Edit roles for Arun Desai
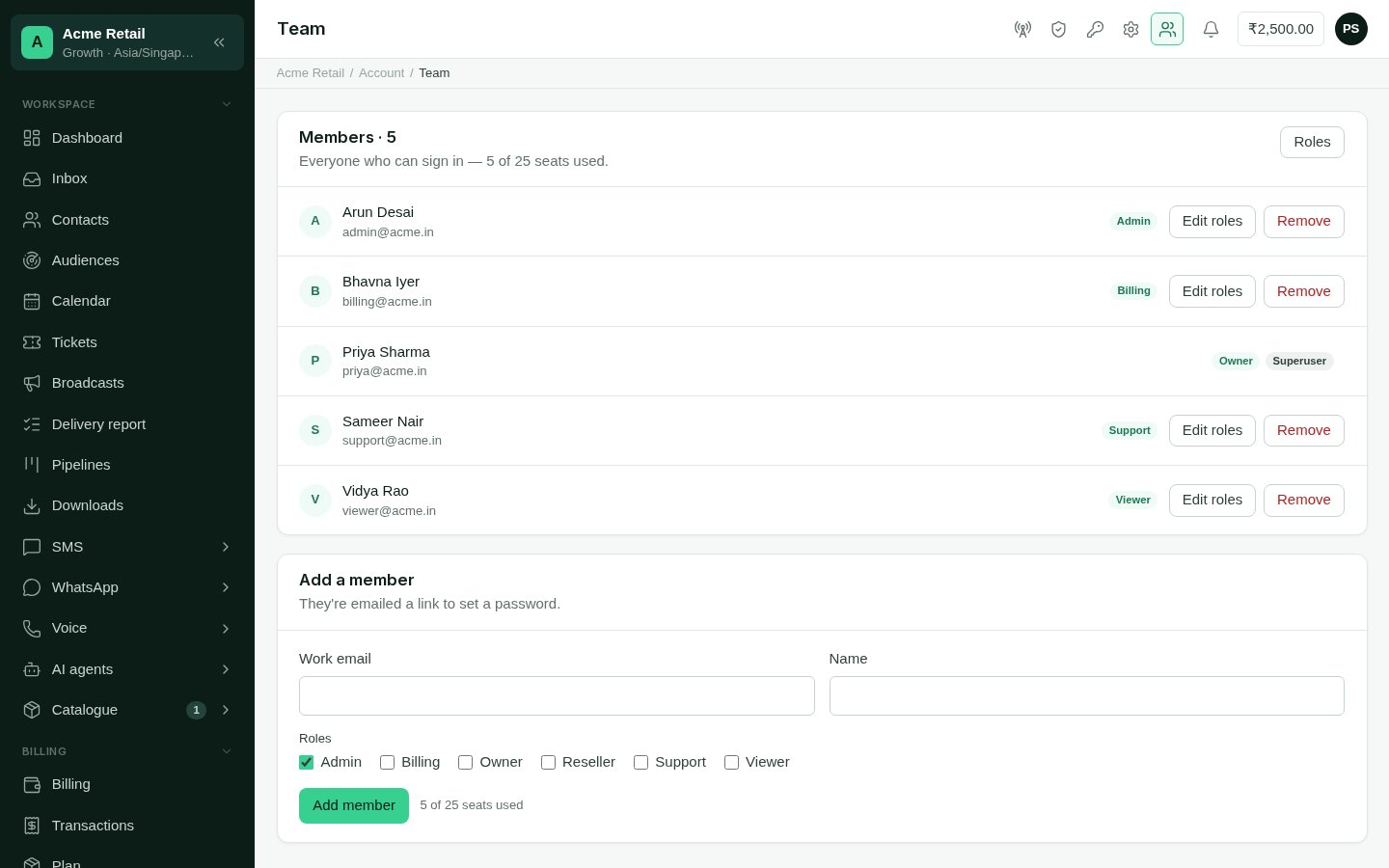Image resolution: width=1389 pixels, height=868 pixels. point(1212,222)
